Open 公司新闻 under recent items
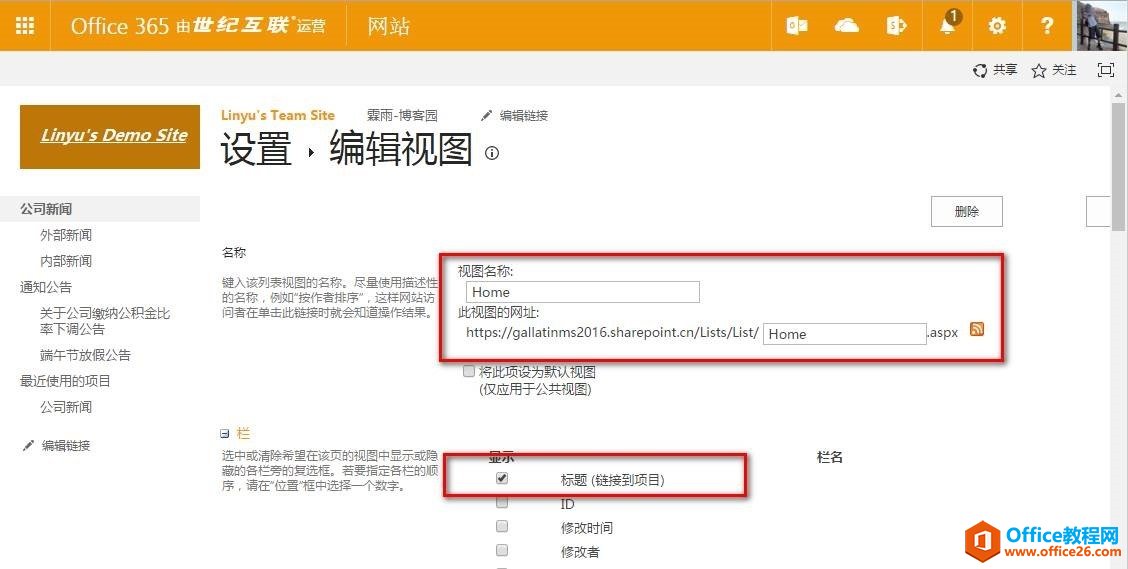Image resolution: width=1128 pixels, height=569 pixels. 66,407
